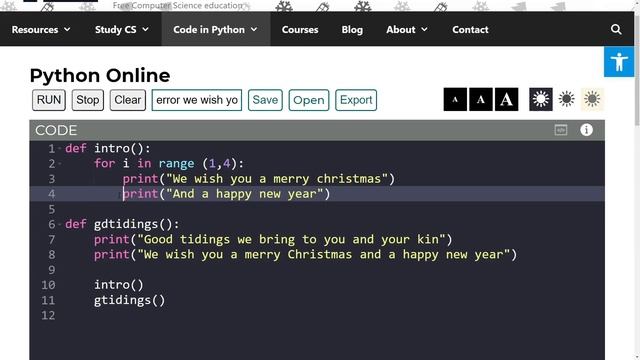Click line 3 print statement text
640x360 pixels.
pyautogui.click(x=258, y=179)
